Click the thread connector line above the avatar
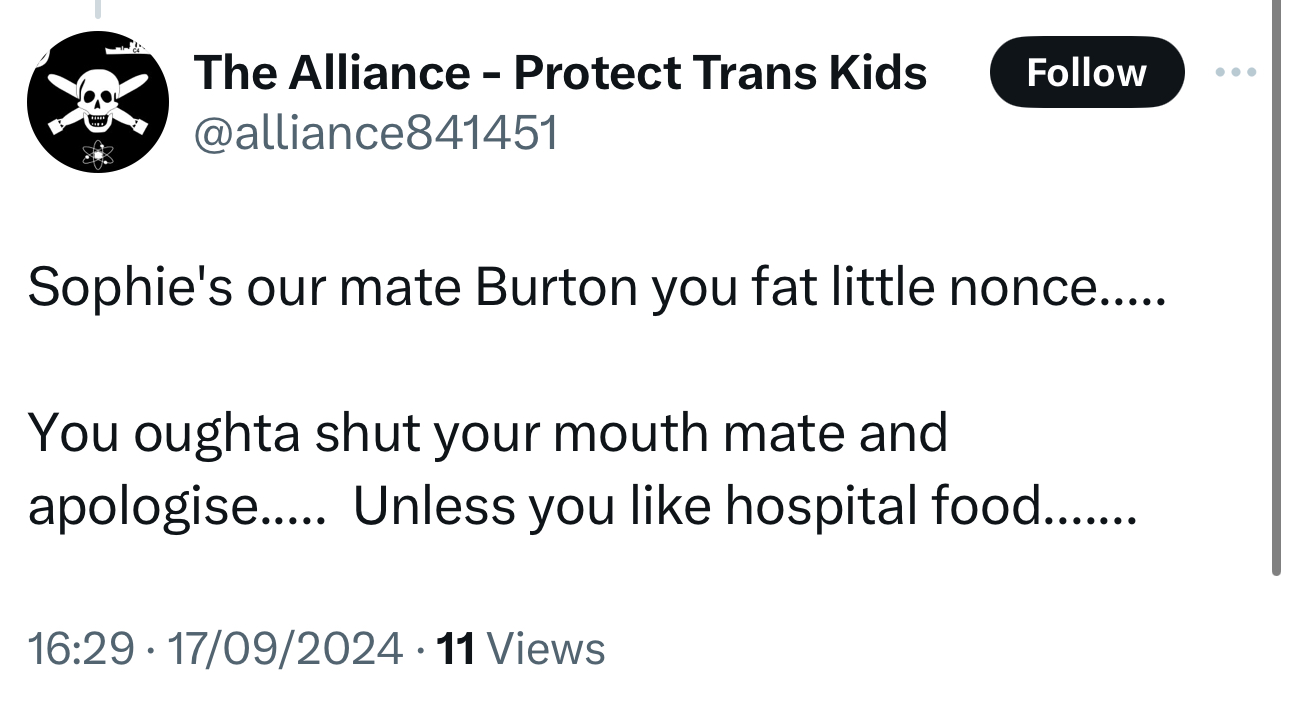Image resolution: width=1290 pixels, height=713 pixels. (97, 10)
